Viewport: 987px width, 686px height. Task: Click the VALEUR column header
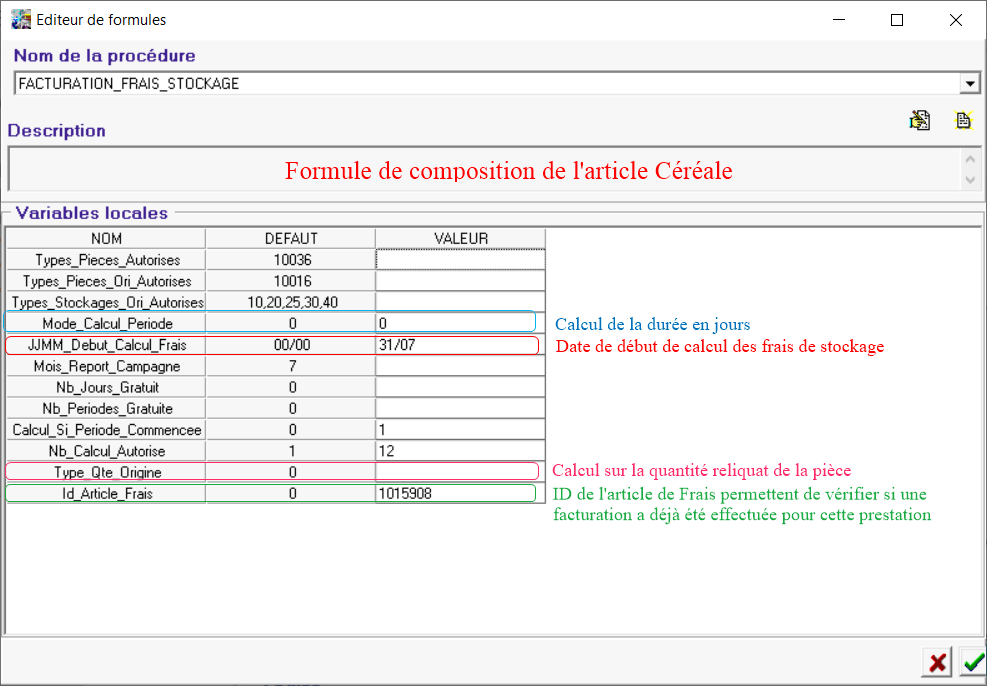point(460,238)
